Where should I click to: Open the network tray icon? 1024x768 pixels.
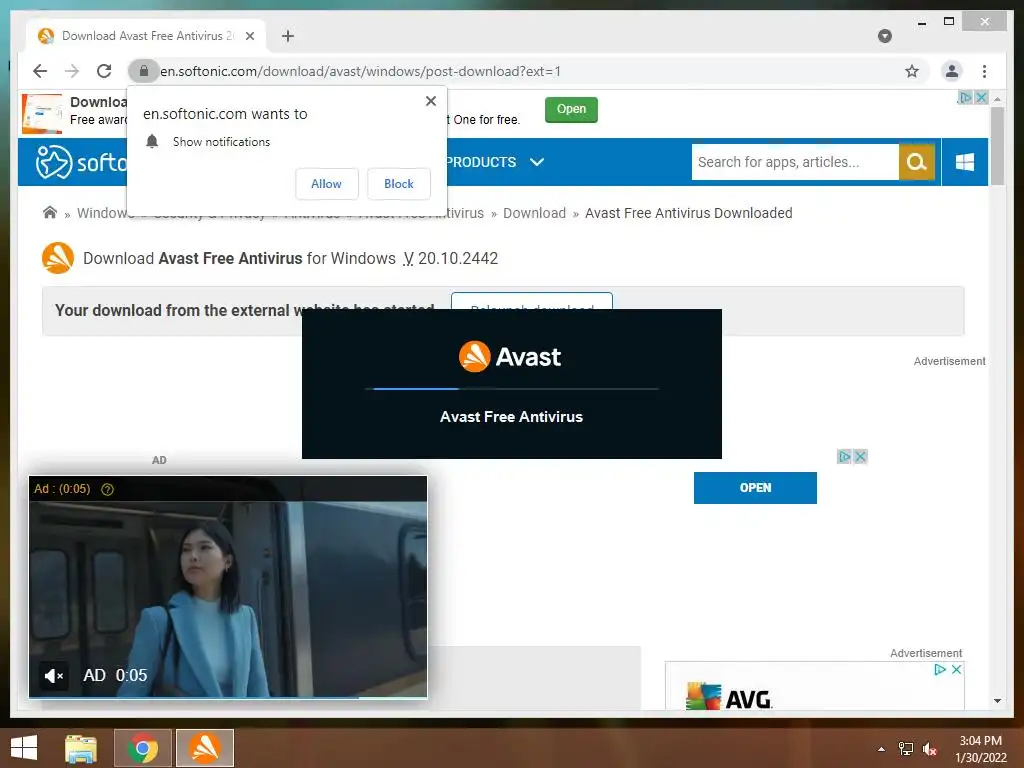click(x=905, y=749)
